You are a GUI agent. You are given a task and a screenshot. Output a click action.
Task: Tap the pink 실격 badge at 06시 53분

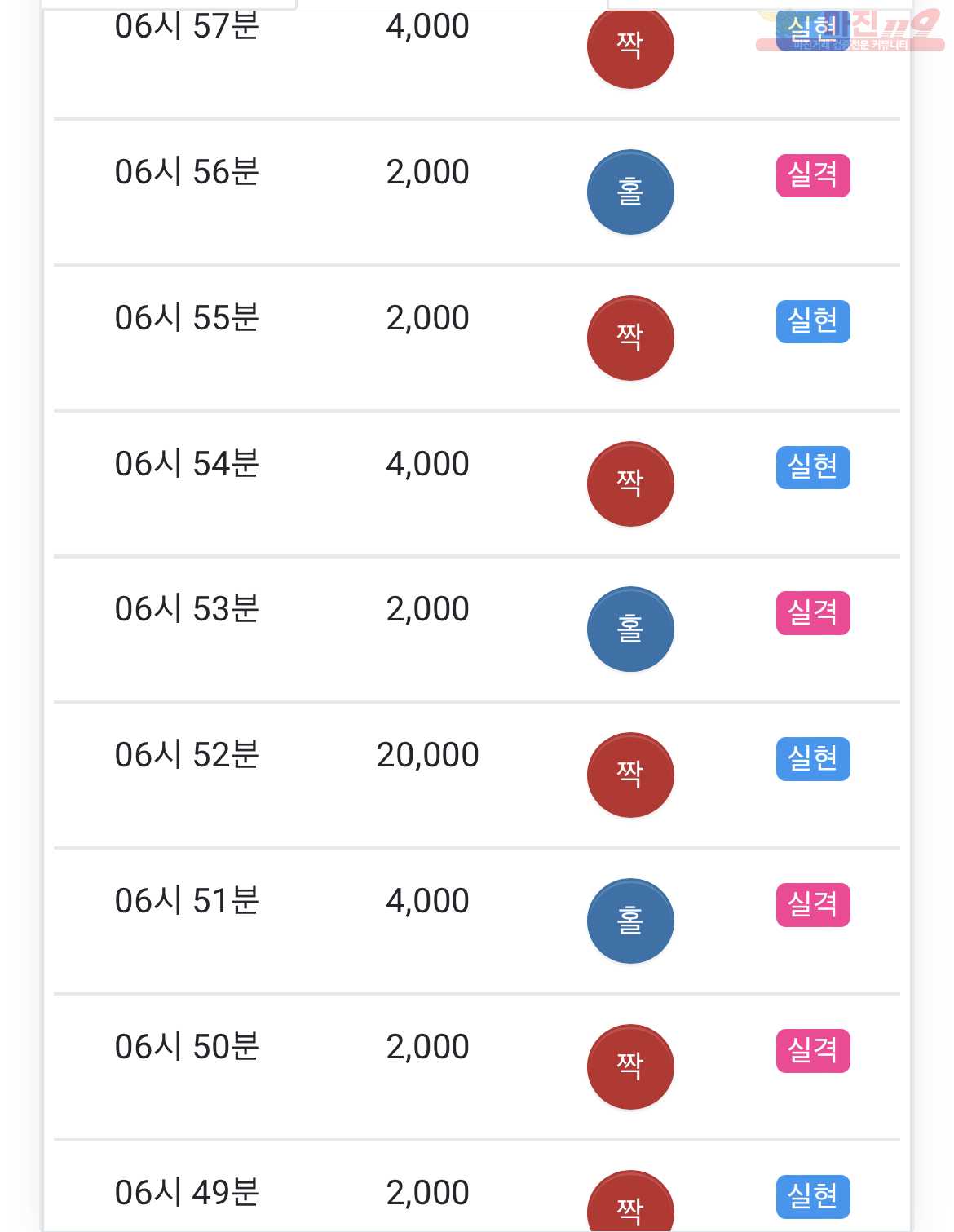click(813, 612)
